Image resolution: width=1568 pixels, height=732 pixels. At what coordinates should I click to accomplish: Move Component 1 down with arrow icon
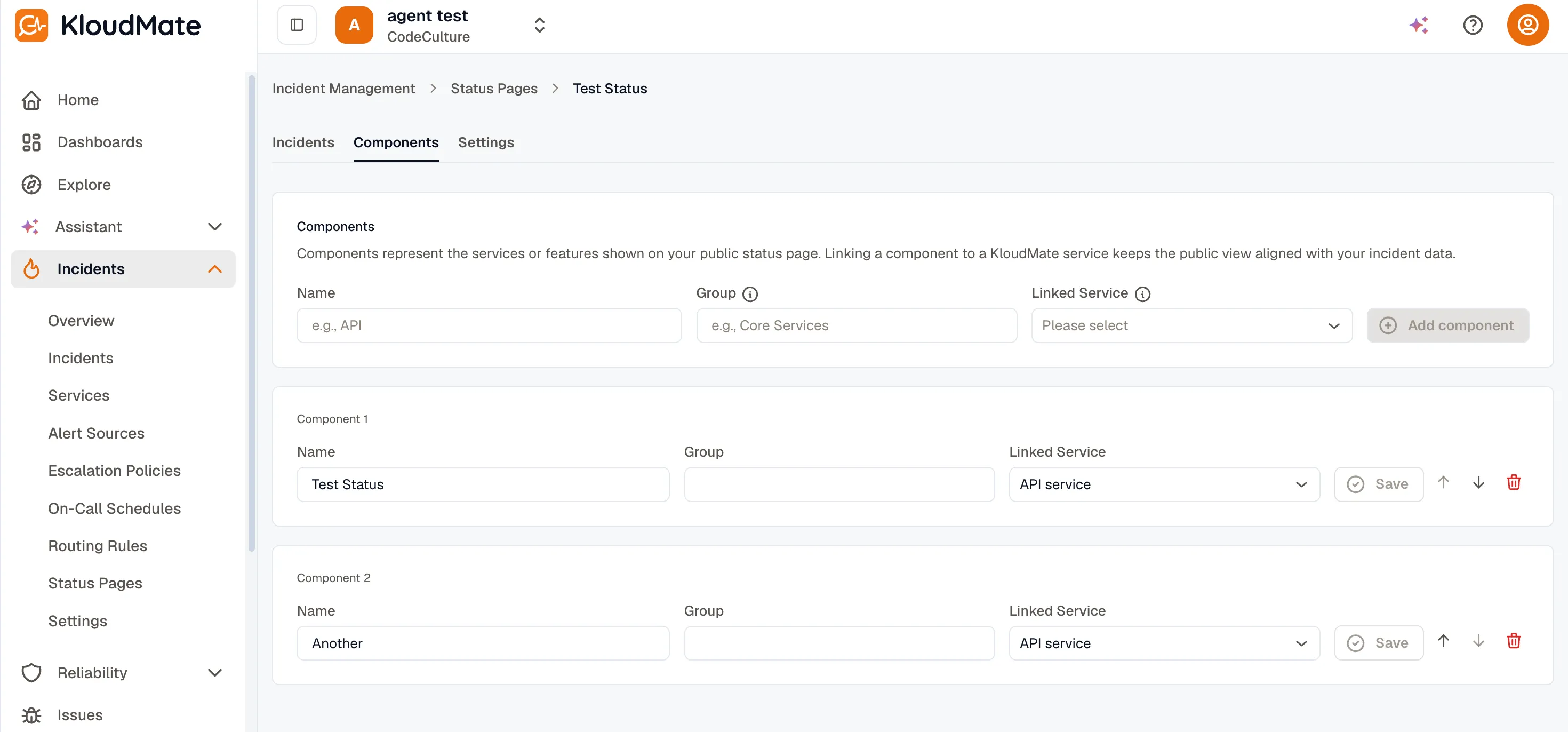[x=1478, y=482]
